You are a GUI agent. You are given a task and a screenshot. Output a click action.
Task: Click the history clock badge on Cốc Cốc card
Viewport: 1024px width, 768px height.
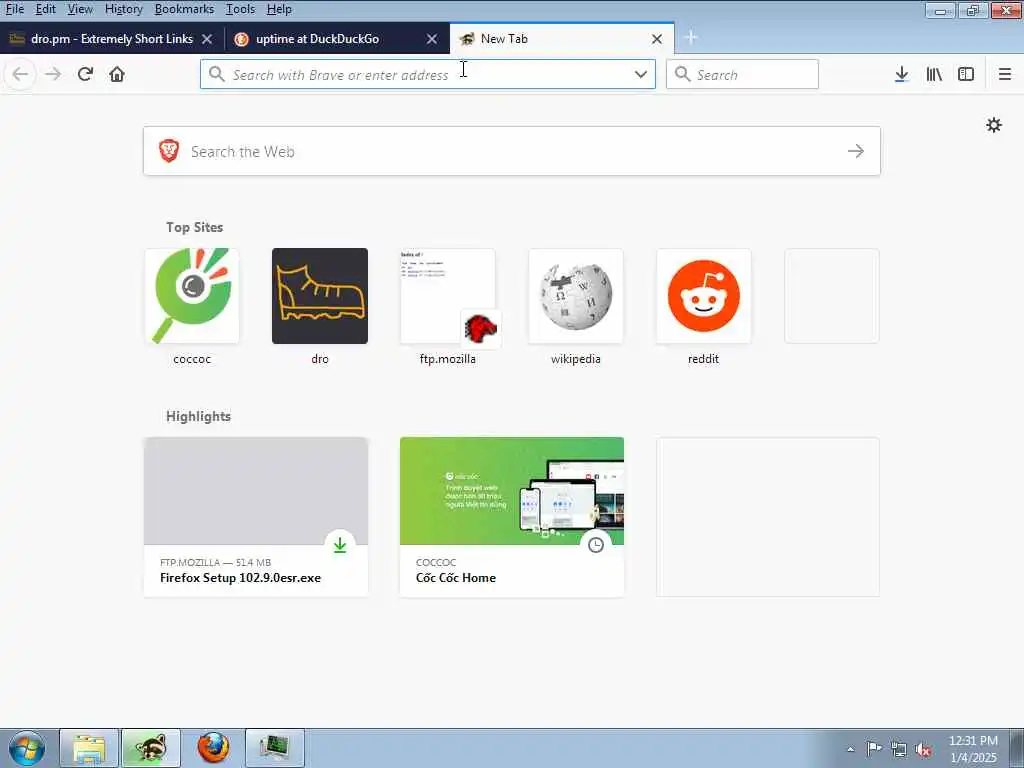(x=596, y=545)
